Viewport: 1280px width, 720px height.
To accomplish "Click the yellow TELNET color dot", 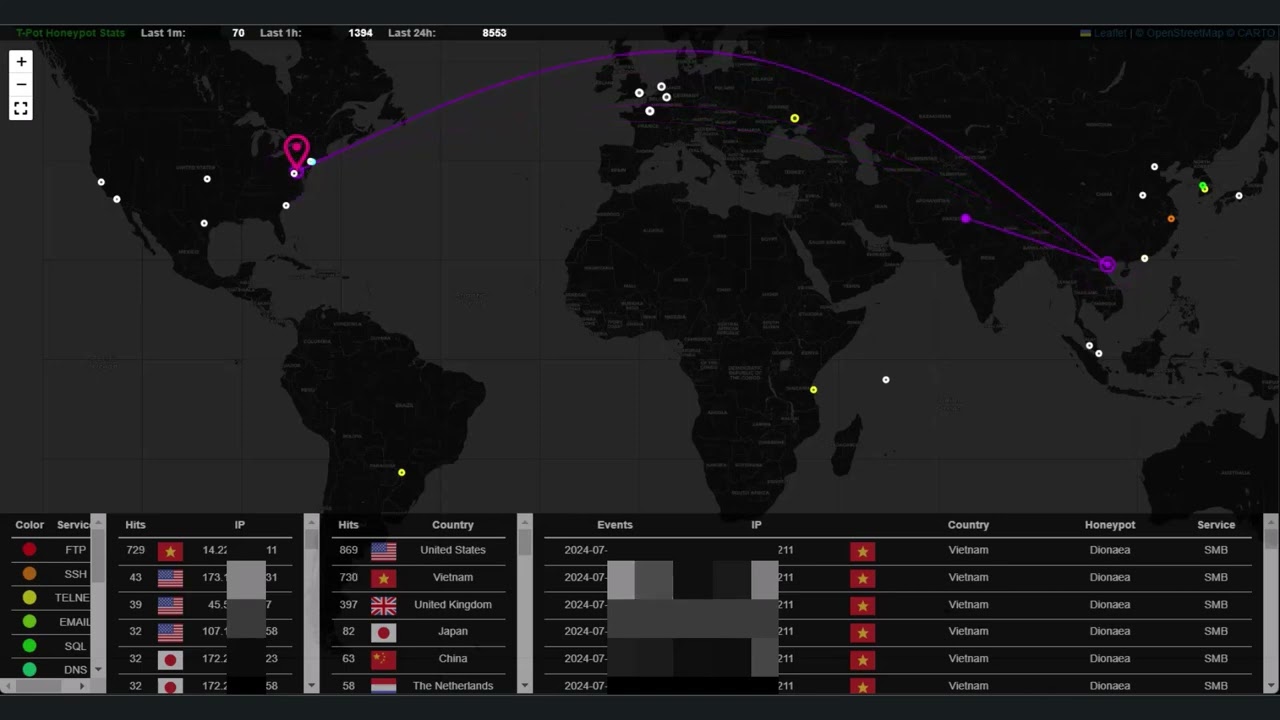I will tap(29, 597).
